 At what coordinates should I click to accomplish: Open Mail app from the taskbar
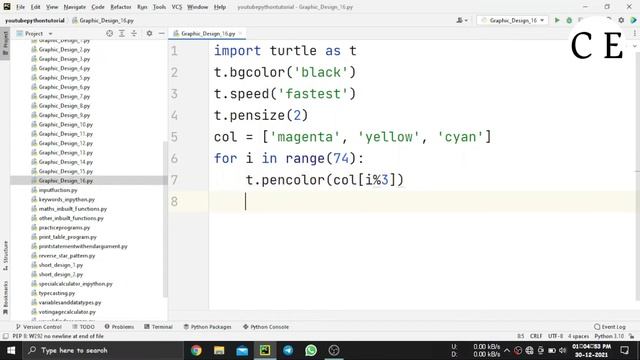point(242,350)
